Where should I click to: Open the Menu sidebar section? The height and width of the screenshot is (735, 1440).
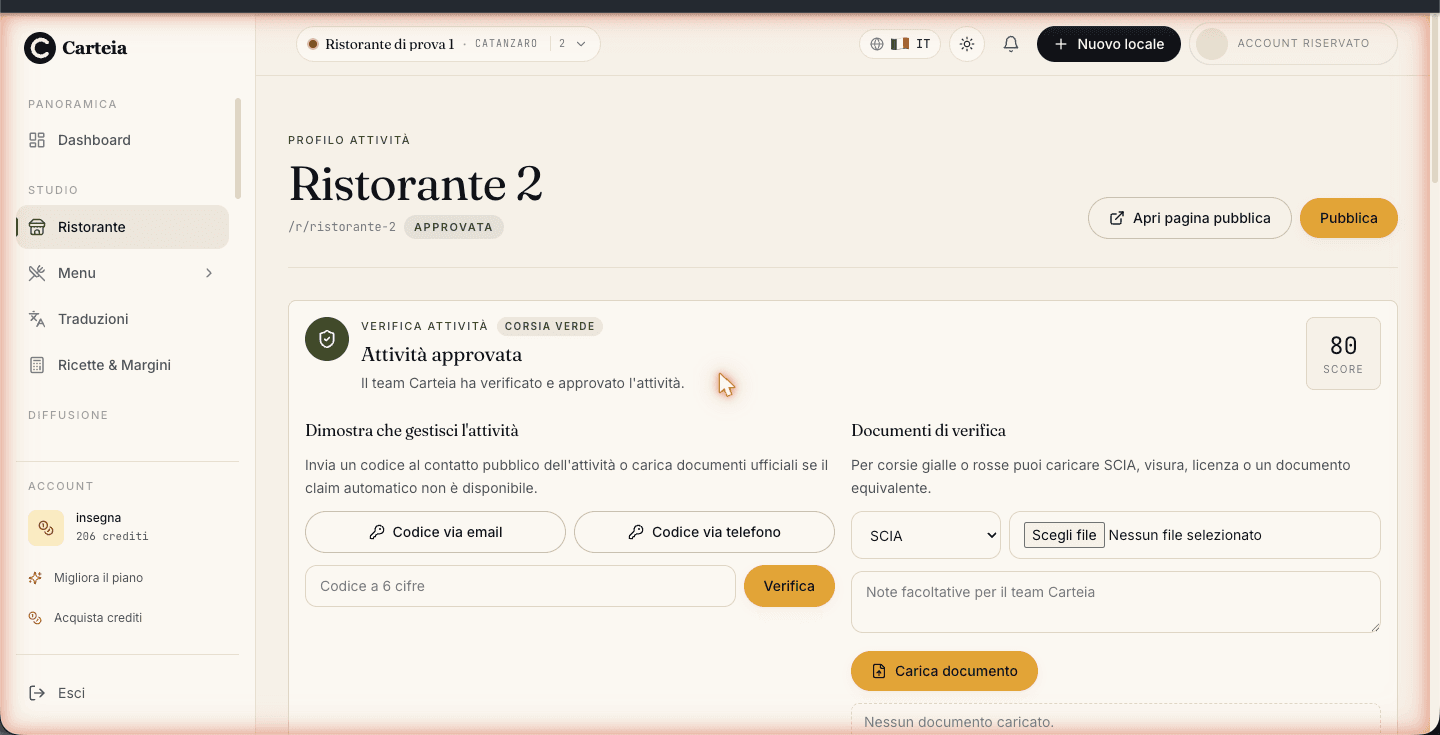tap(122, 273)
